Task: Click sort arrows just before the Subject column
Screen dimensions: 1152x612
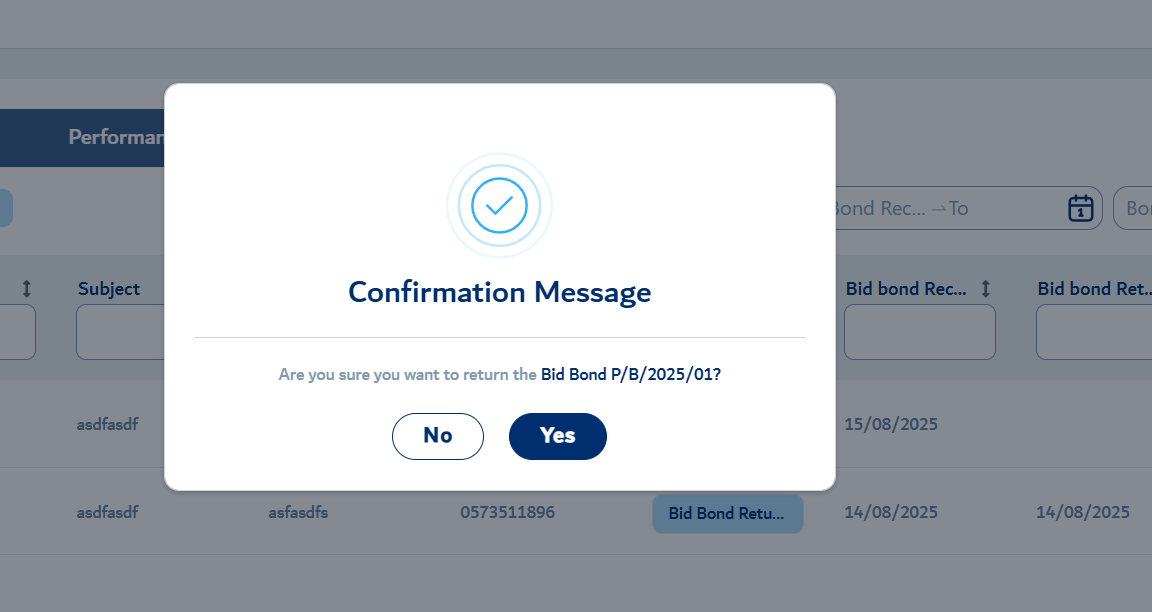Action: (x=26, y=289)
